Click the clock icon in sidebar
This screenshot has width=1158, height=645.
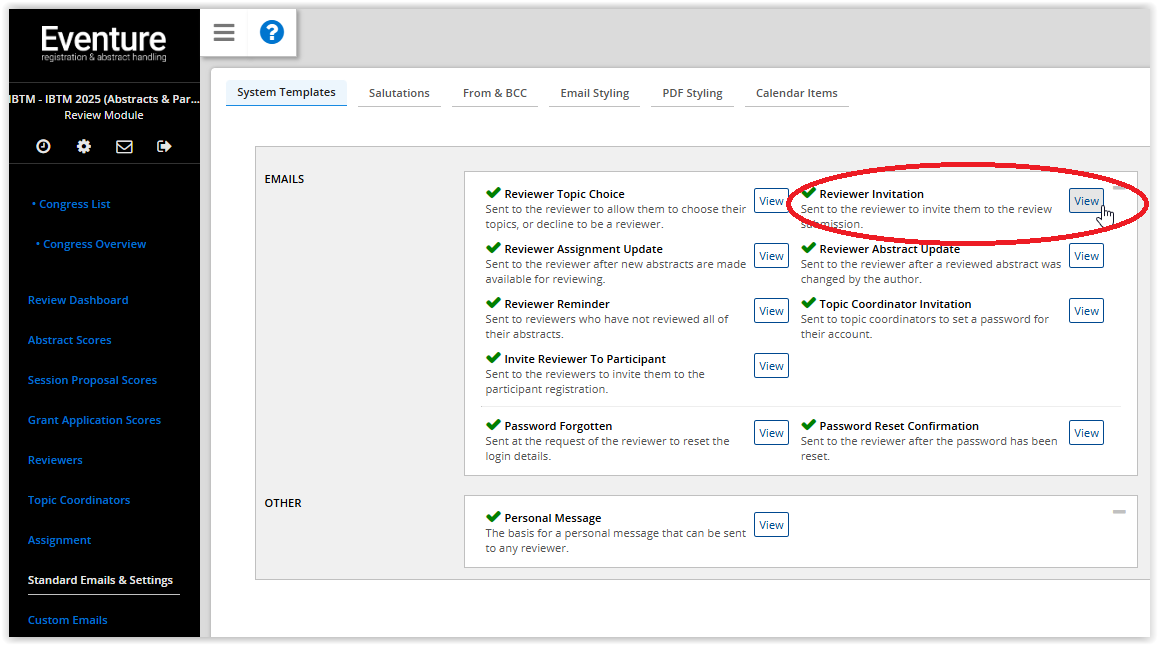click(44, 146)
